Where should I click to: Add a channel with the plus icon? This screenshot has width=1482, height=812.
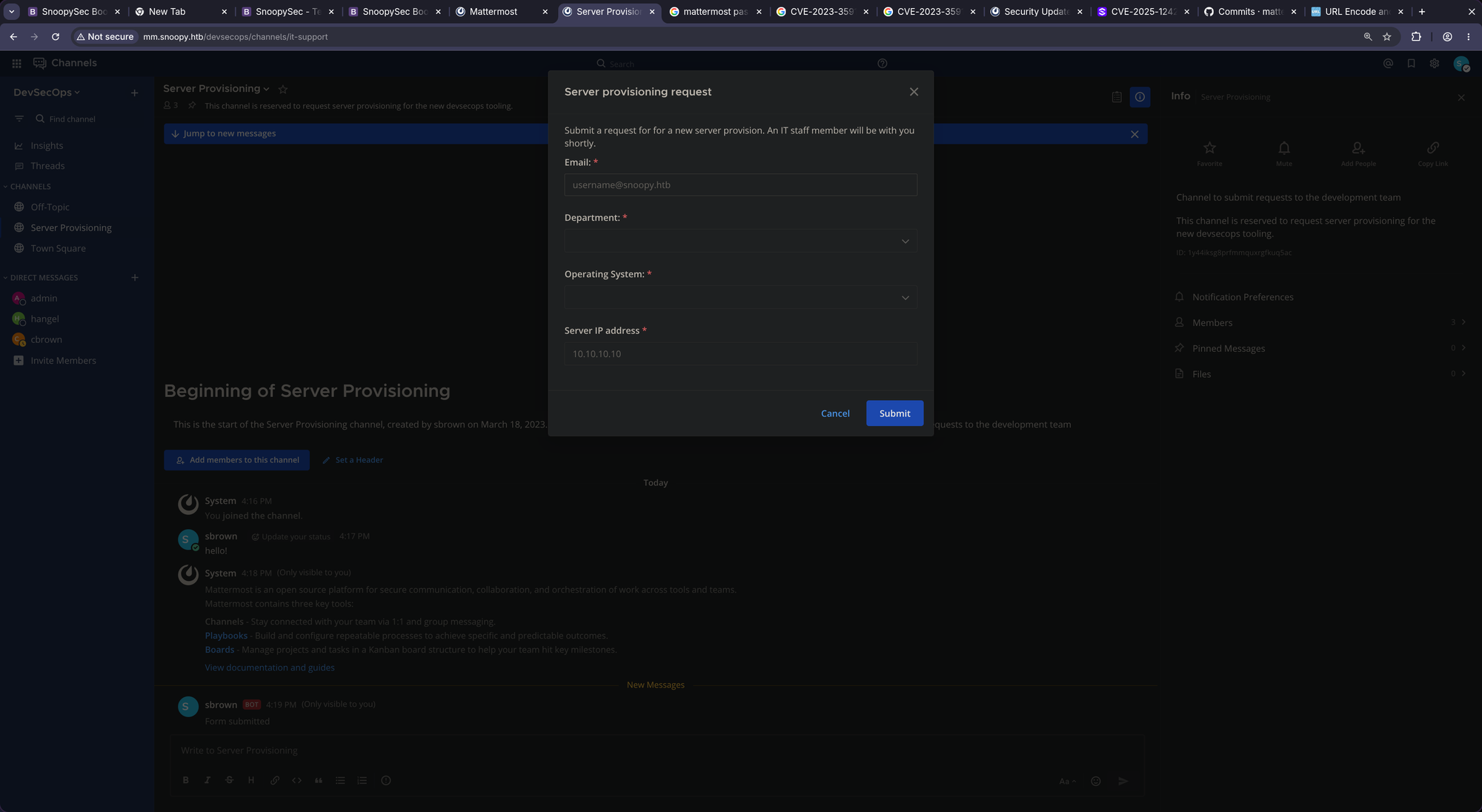[134, 93]
